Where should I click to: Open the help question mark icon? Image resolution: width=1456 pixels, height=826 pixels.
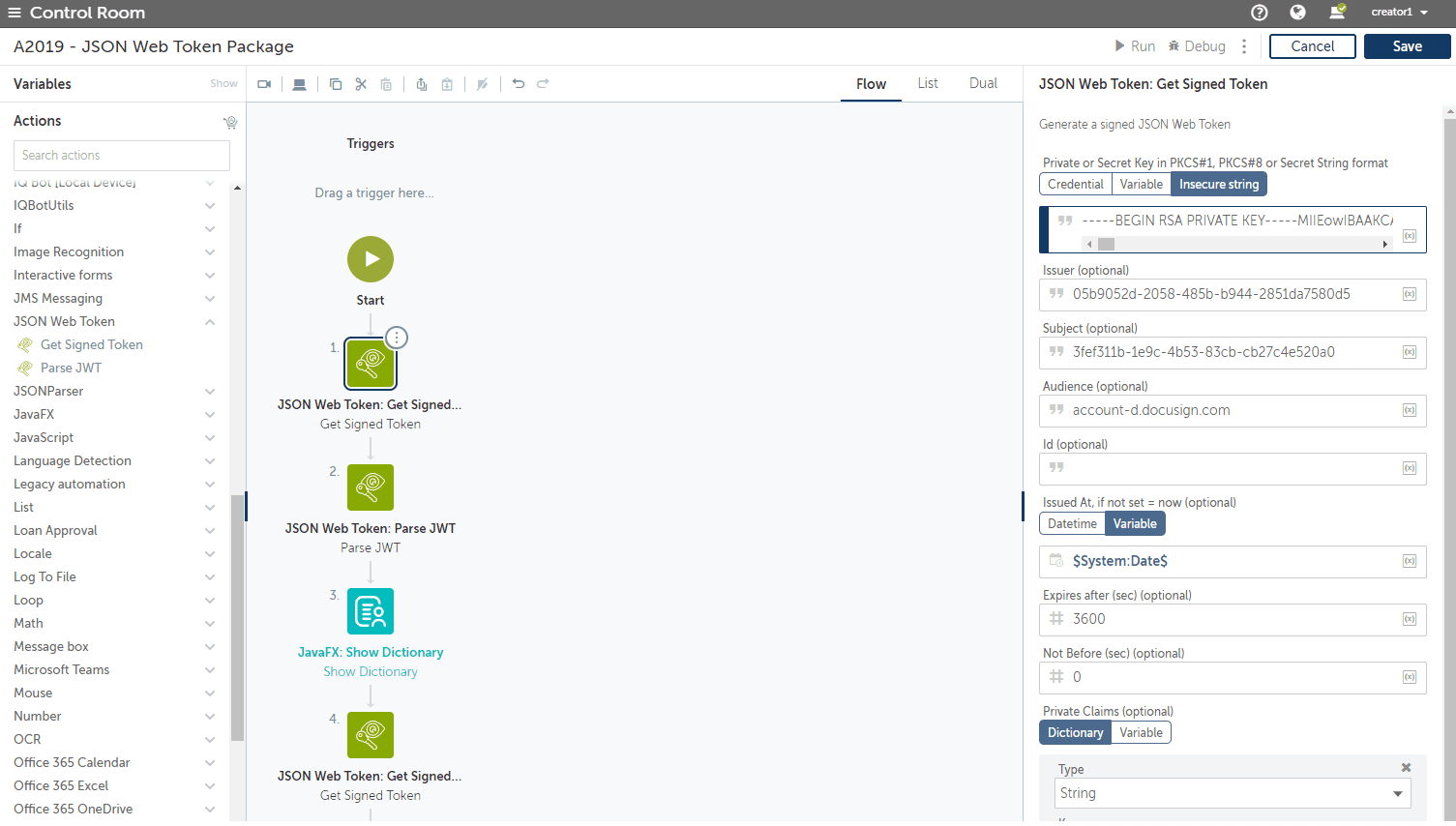pyautogui.click(x=1259, y=13)
